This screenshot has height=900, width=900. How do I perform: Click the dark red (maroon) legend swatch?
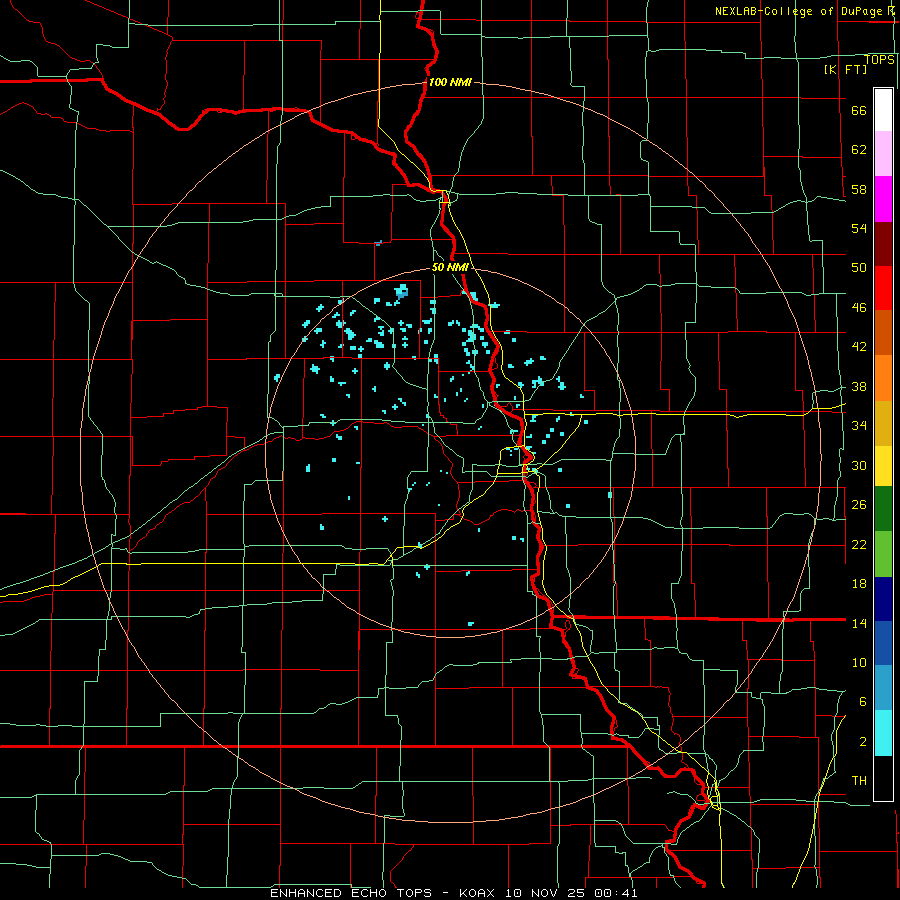click(x=883, y=245)
